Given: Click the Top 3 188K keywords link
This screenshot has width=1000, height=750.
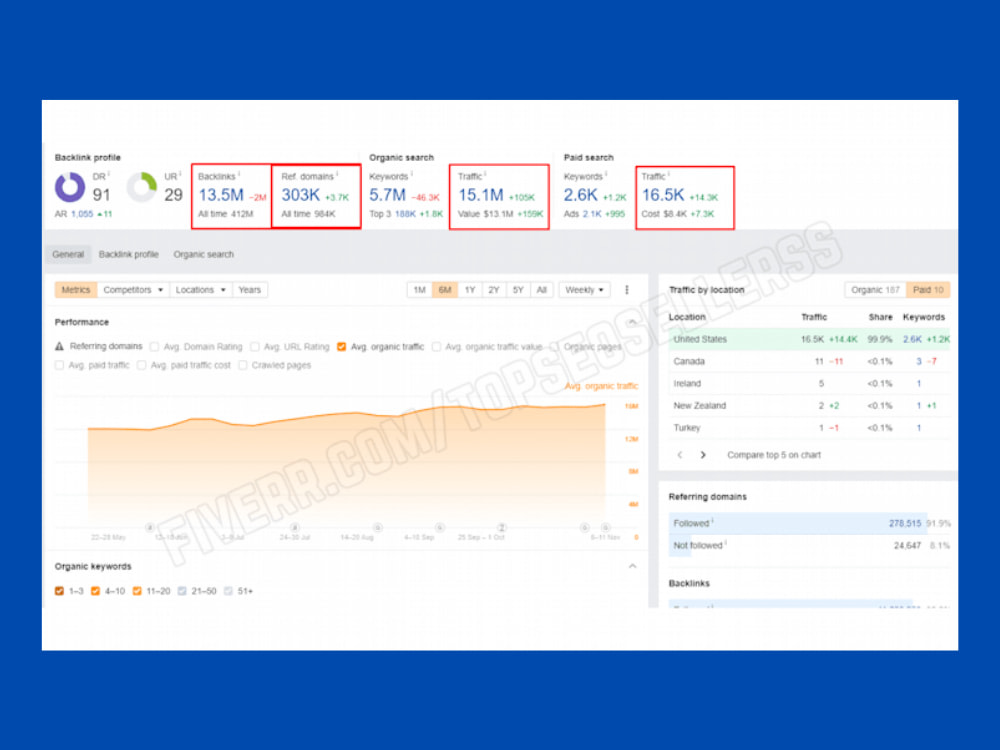Looking at the screenshot, I should tap(404, 214).
